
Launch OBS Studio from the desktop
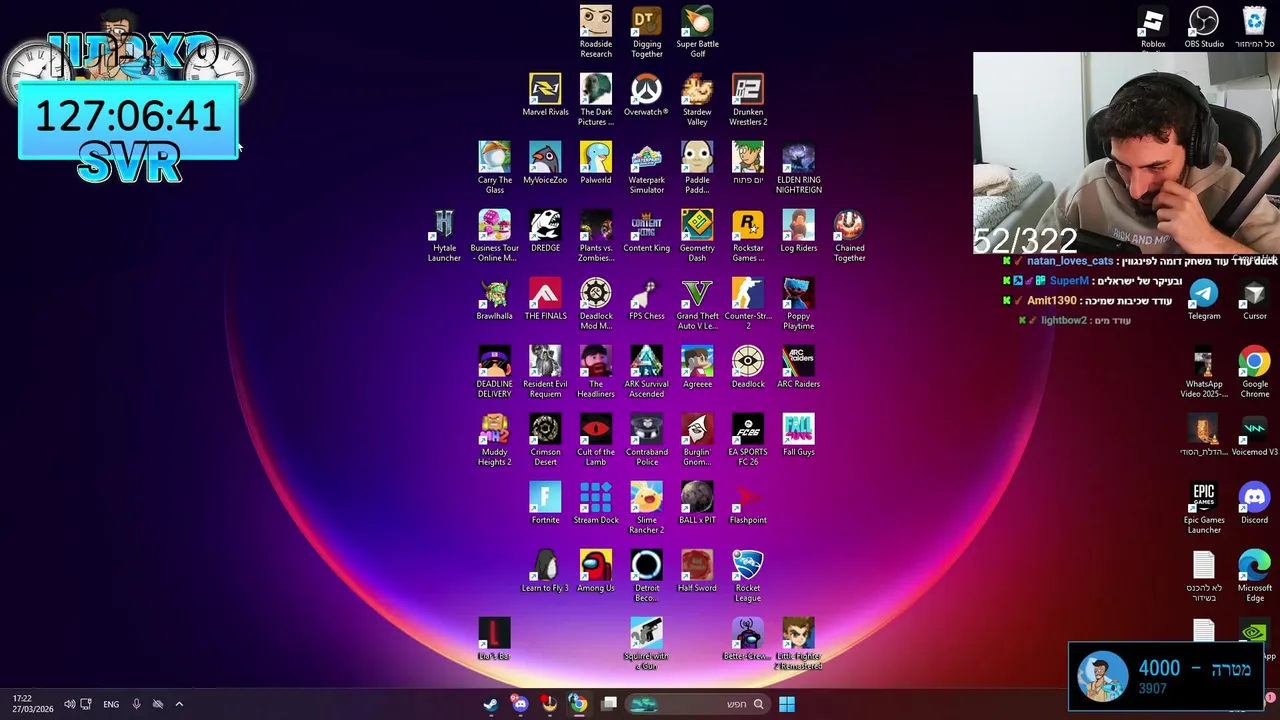[1204, 27]
